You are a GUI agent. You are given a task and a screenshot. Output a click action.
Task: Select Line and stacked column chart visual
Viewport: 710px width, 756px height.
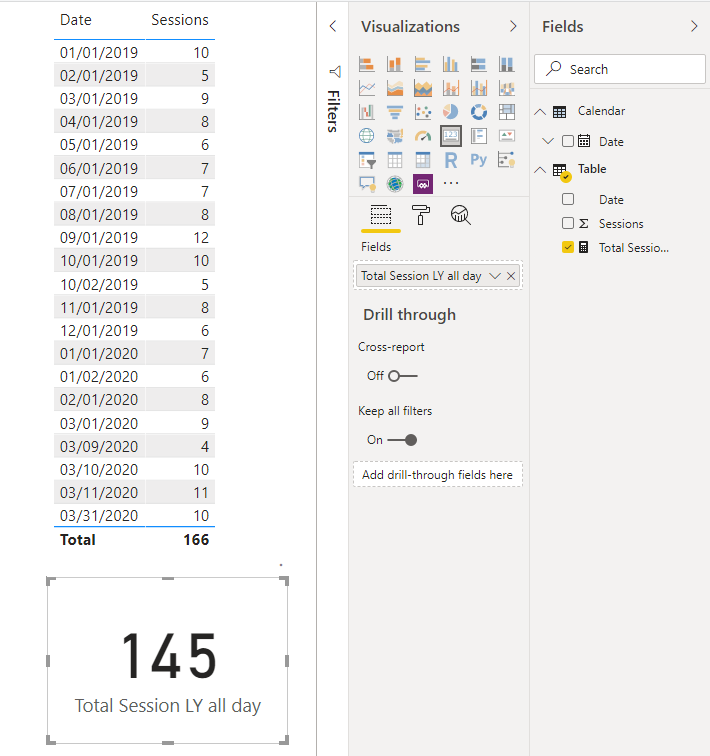[x=451, y=88]
